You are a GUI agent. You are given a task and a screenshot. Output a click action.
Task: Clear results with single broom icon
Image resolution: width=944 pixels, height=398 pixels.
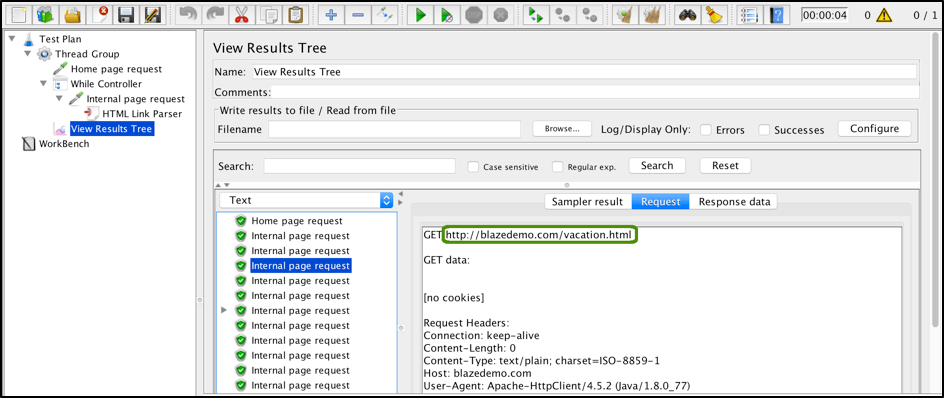[625, 14]
